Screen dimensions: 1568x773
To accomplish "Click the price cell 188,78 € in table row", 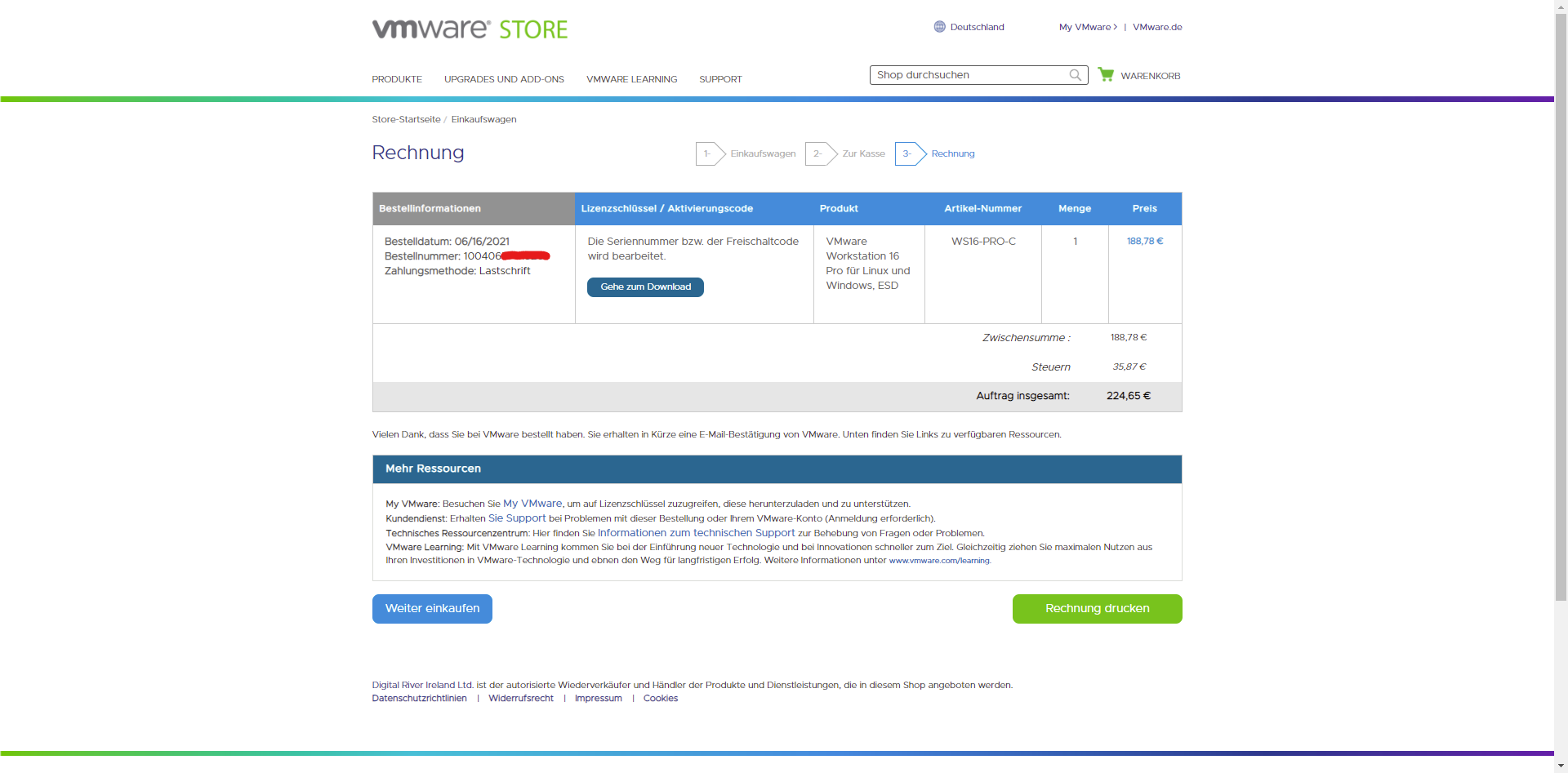I will point(1145,241).
